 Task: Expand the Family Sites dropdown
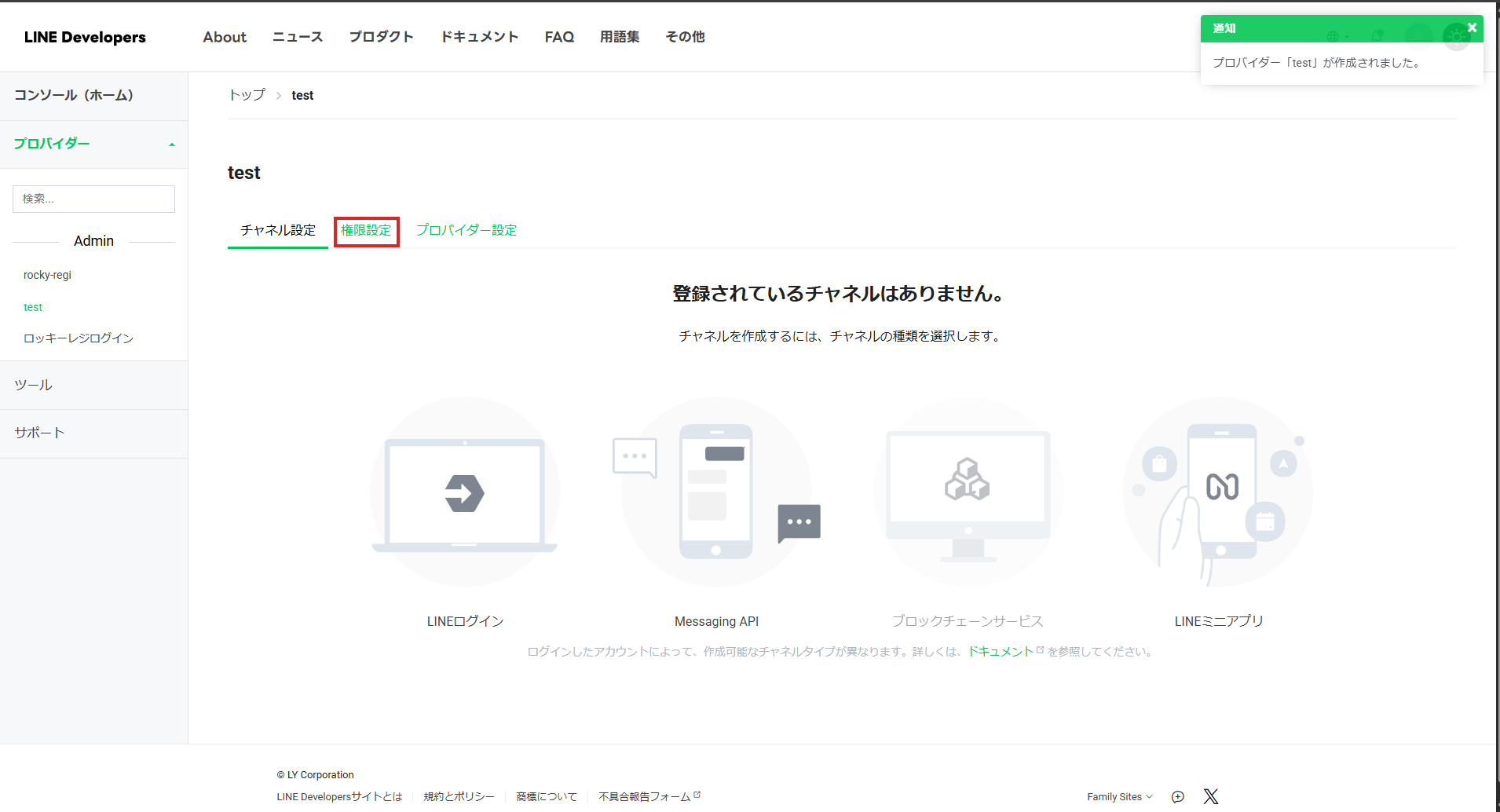click(1120, 796)
